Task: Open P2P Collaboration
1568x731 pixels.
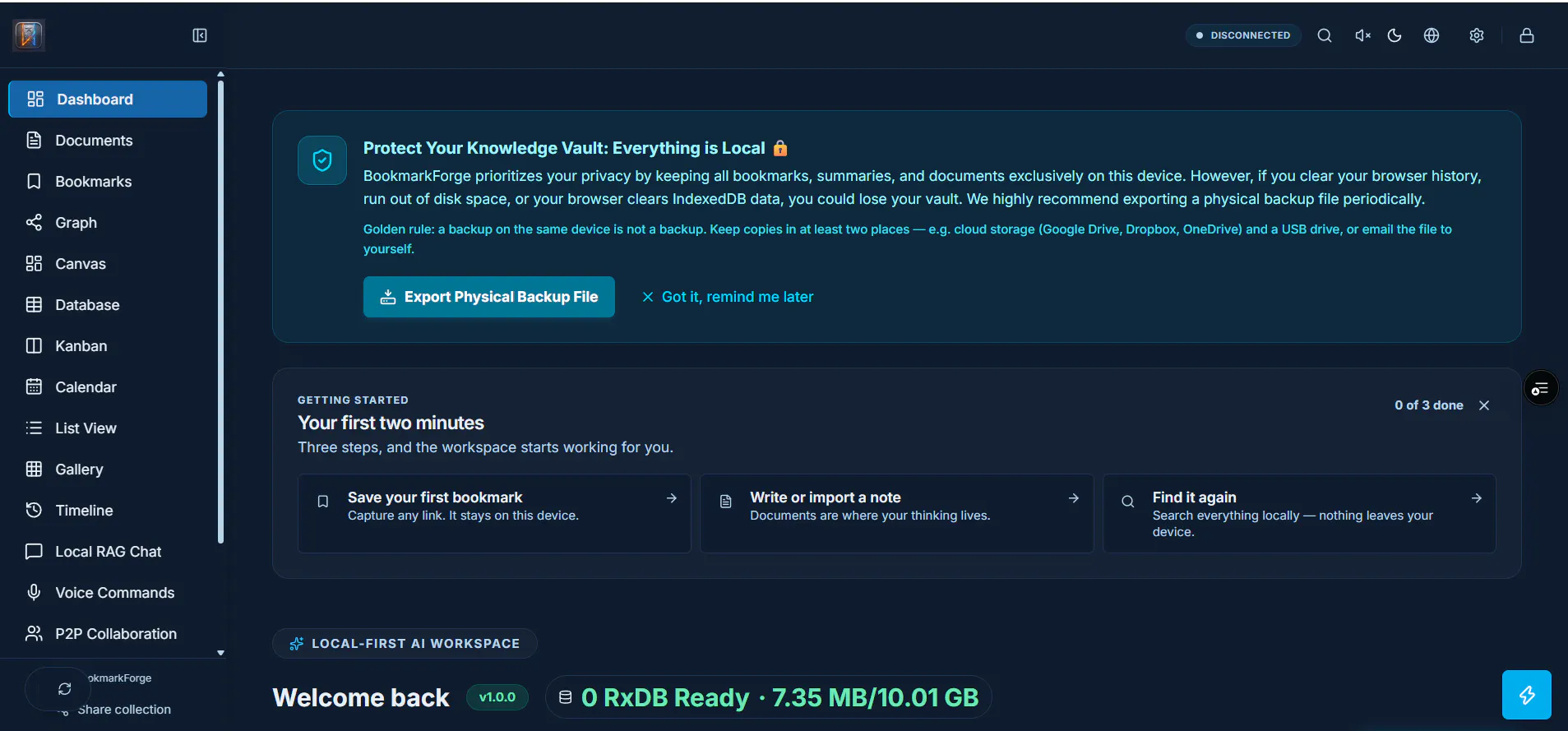Action: click(108, 634)
